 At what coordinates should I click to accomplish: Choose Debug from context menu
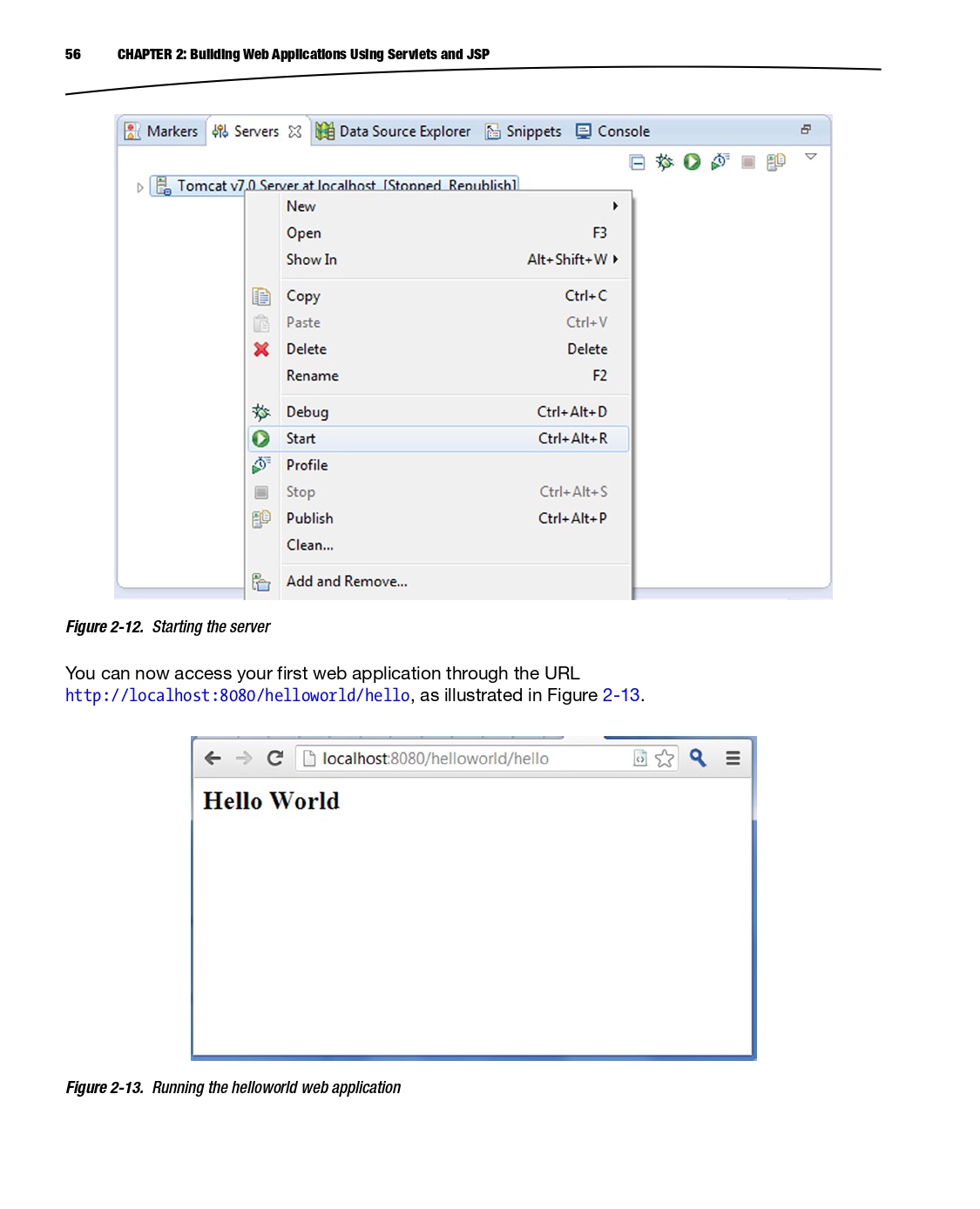(x=438, y=412)
